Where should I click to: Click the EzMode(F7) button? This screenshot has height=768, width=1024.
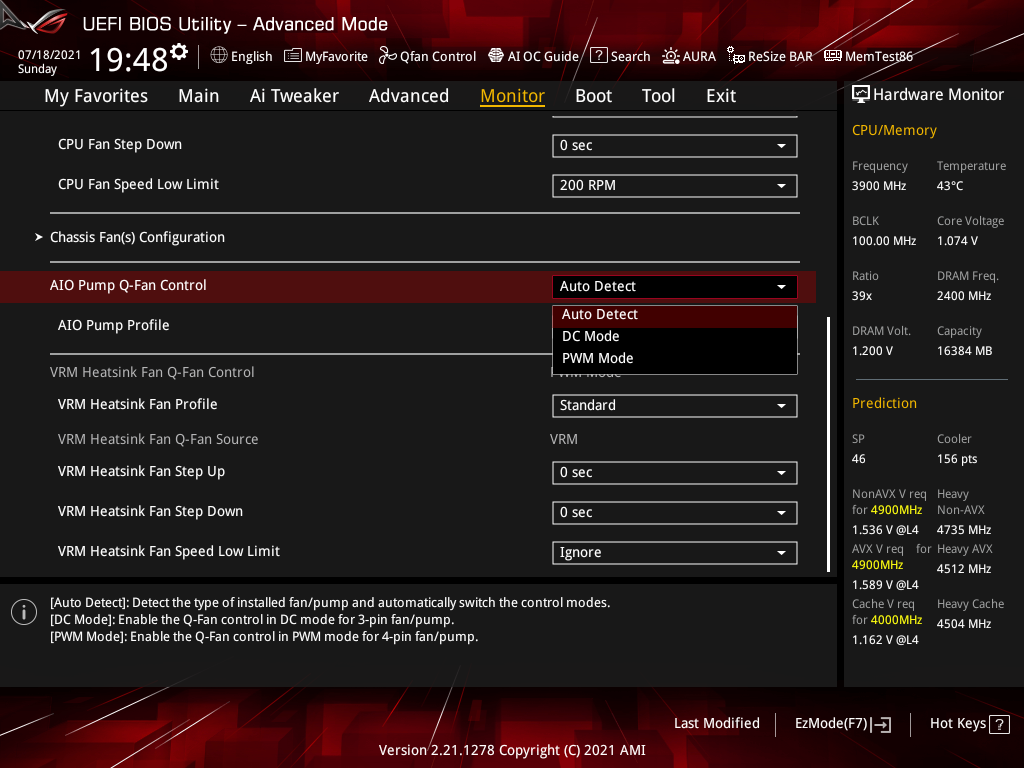click(842, 723)
